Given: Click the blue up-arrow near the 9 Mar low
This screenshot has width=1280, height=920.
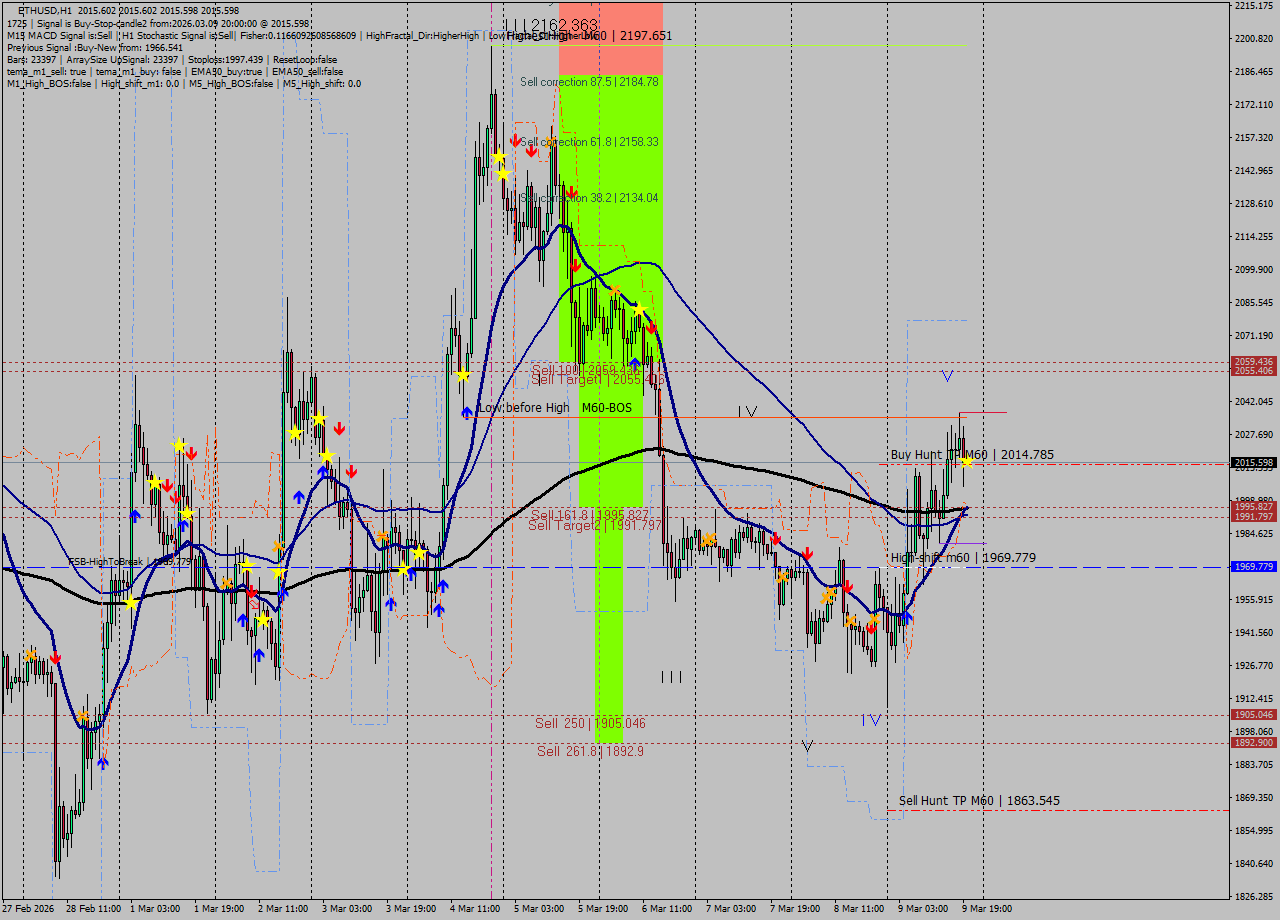Looking at the screenshot, I should click(905, 618).
